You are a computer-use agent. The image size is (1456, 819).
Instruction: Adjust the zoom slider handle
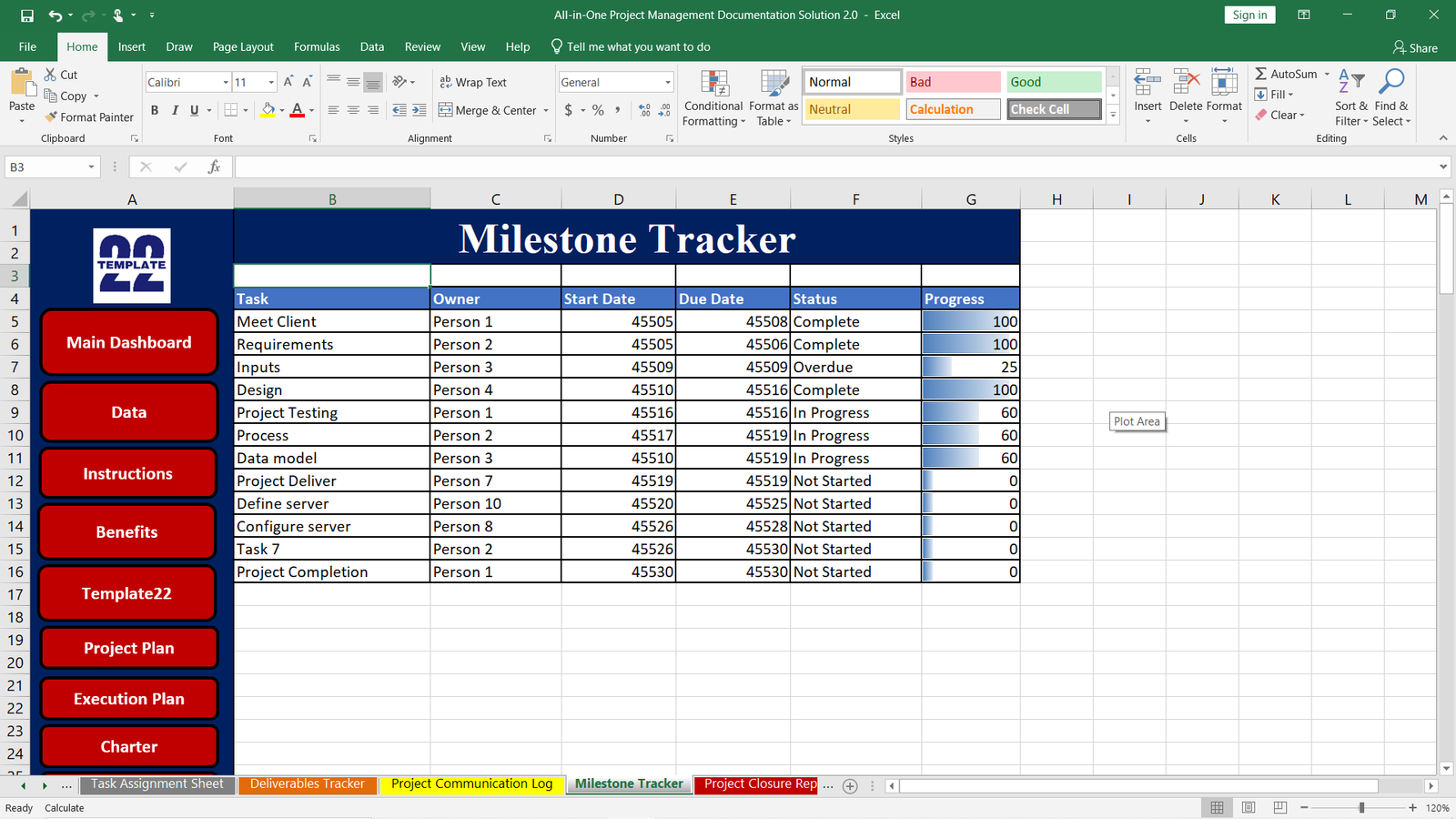pos(1361,807)
